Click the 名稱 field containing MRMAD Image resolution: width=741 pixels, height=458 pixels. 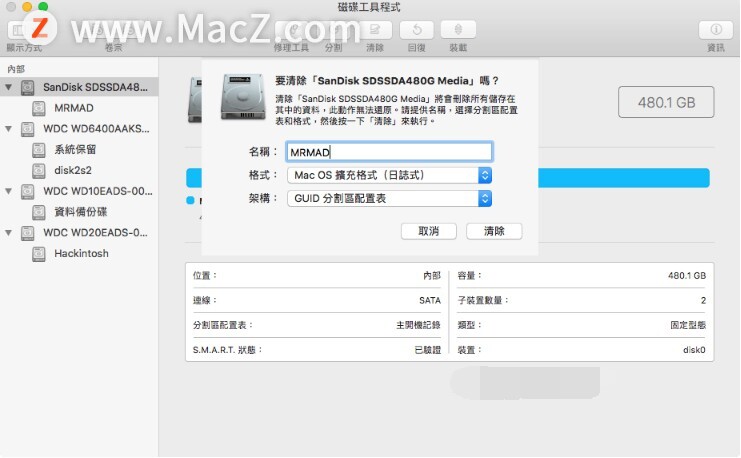click(389, 152)
